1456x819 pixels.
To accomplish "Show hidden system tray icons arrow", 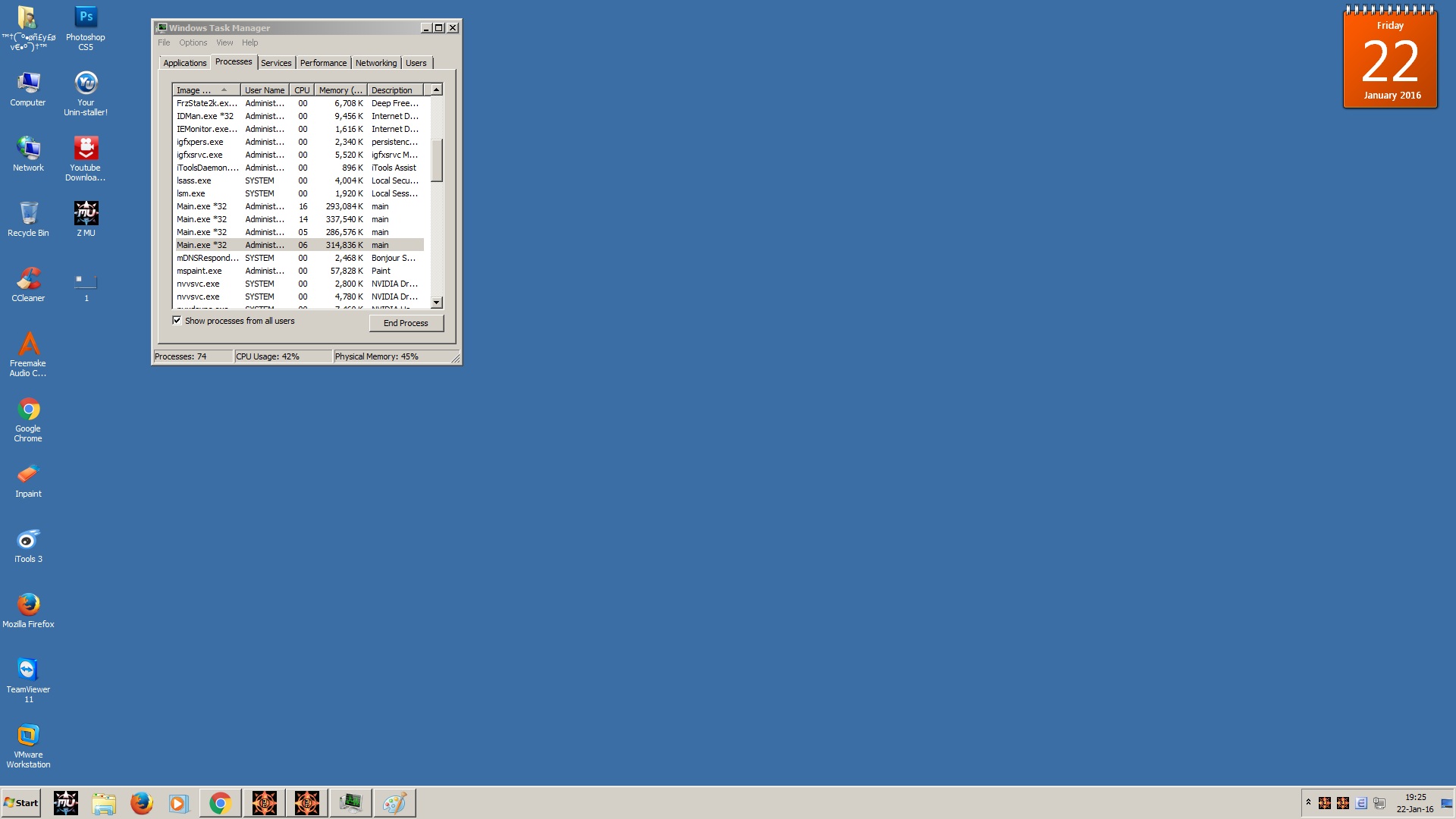I will click(x=1308, y=802).
